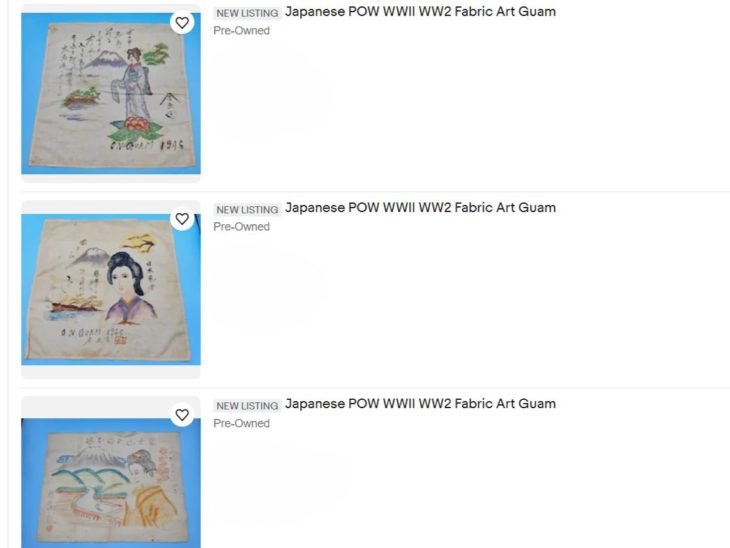Open the third listing's orange kimono thumbnail
The width and height of the screenshot is (730, 548).
[111, 483]
